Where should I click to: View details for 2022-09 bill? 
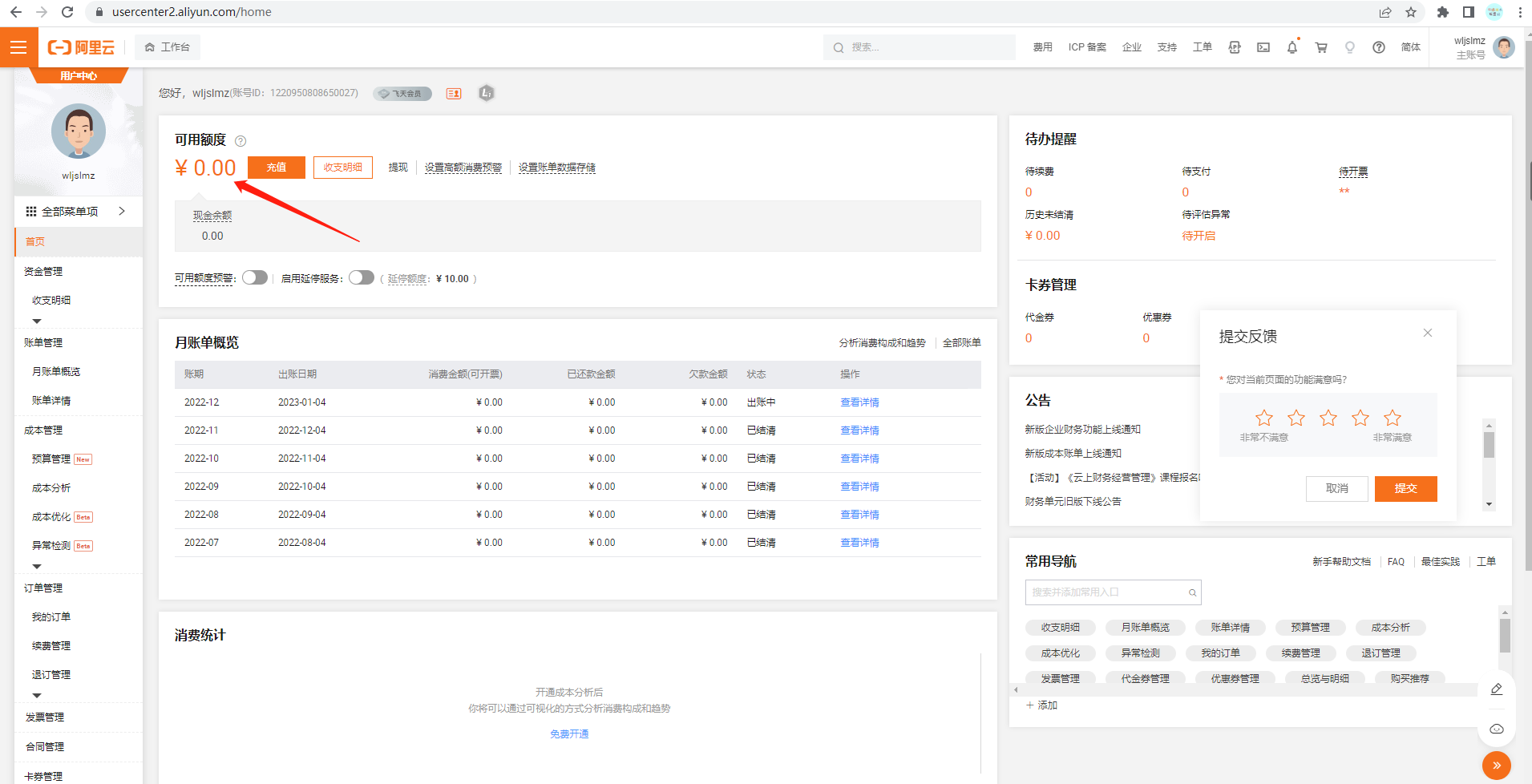(x=859, y=487)
